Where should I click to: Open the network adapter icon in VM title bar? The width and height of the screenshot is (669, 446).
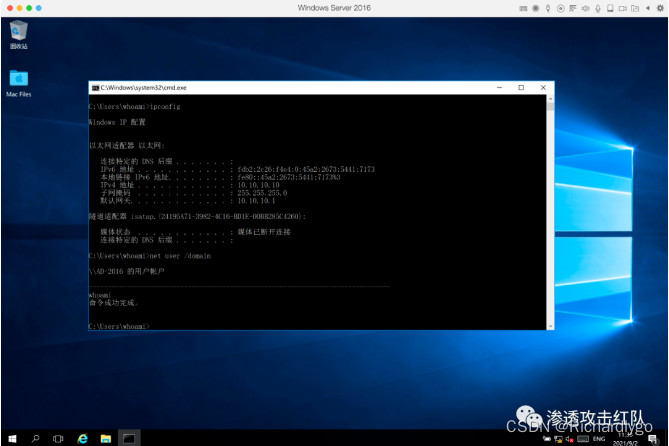573,8
